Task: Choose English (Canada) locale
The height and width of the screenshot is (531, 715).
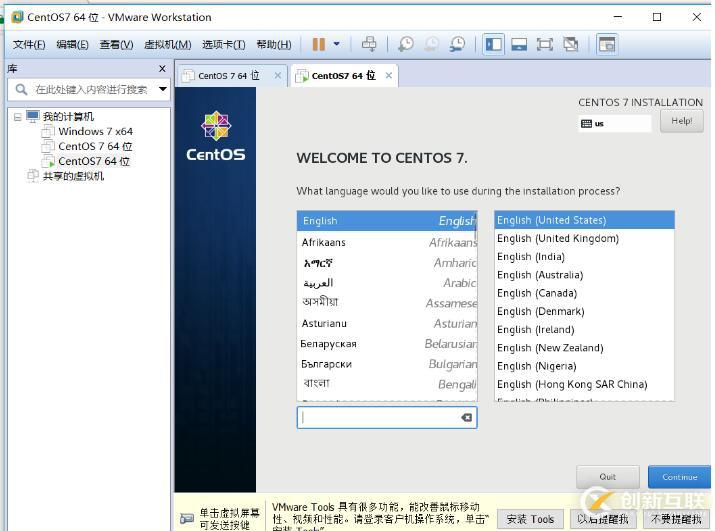Action: [584, 293]
